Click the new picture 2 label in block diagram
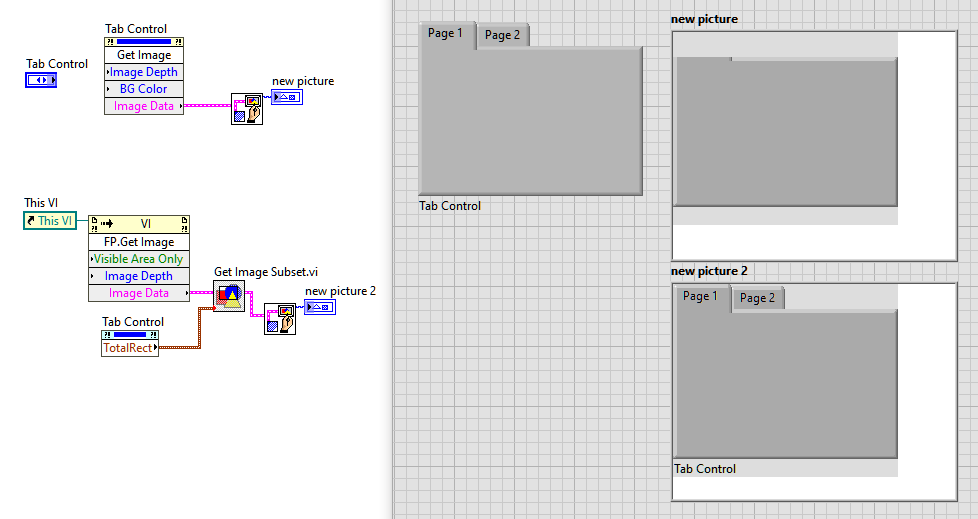This screenshot has height=519, width=978. tap(341, 291)
